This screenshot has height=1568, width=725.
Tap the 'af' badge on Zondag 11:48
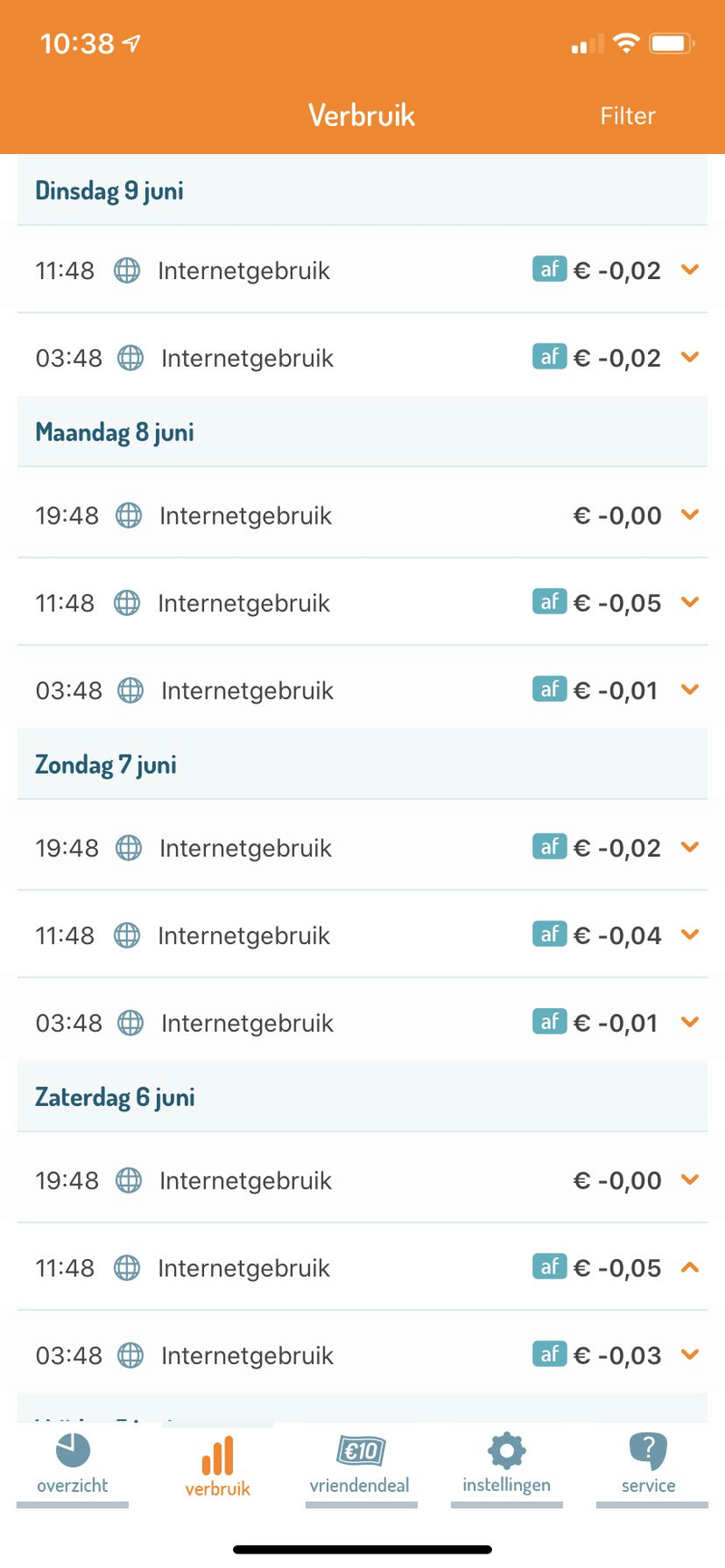point(549,934)
